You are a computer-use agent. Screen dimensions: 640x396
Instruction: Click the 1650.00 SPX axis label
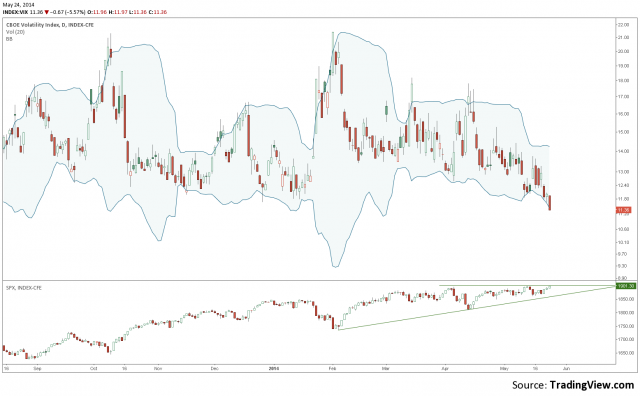[x=626, y=353]
